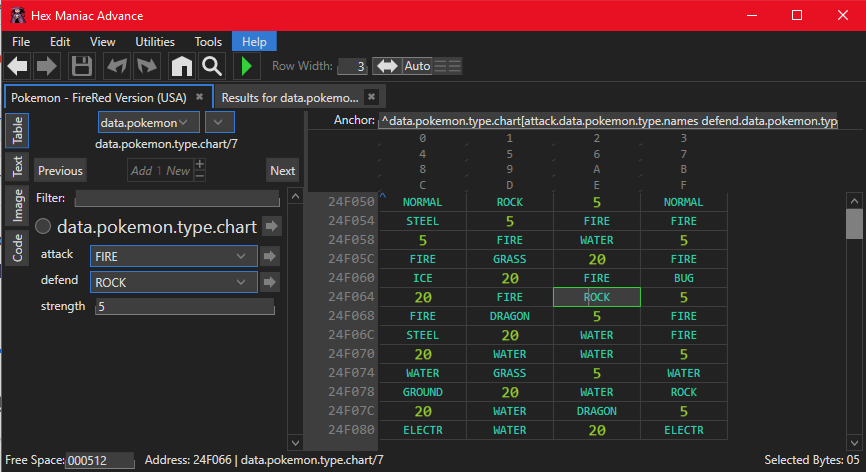The width and height of the screenshot is (866, 472).
Task: Switch to the Results for data.pokemo... tab
Action: [x=289, y=97]
